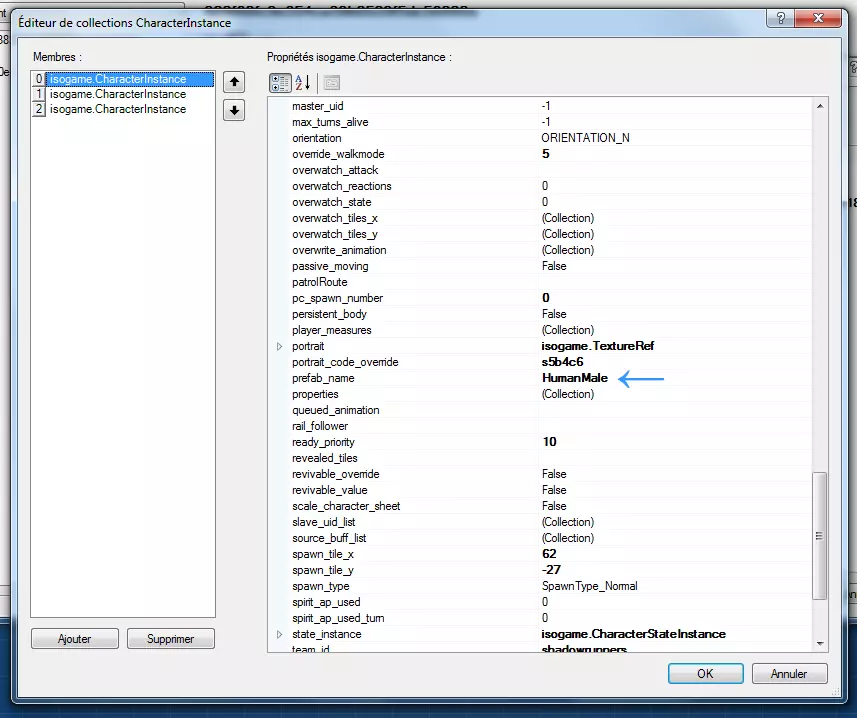The height and width of the screenshot is (718, 857).
Task: Open player_measures Collection value
Action: point(568,330)
